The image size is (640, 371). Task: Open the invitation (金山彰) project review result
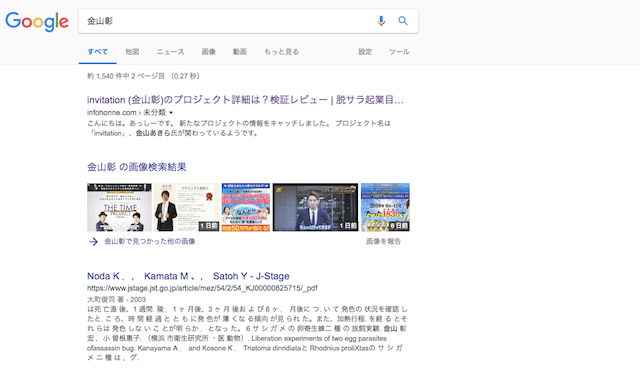click(x=245, y=100)
